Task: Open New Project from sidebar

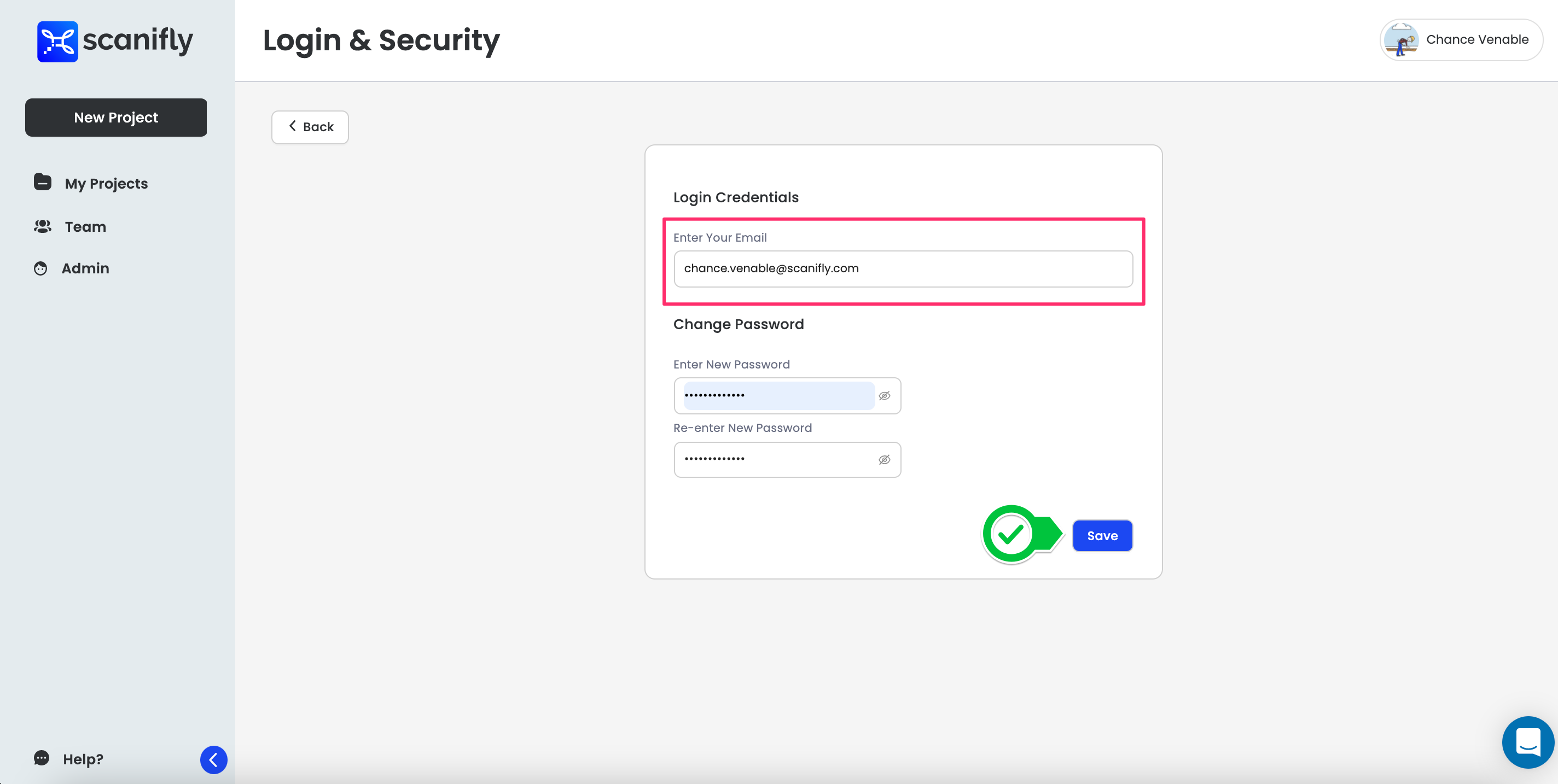Action: tap(116, 117)
